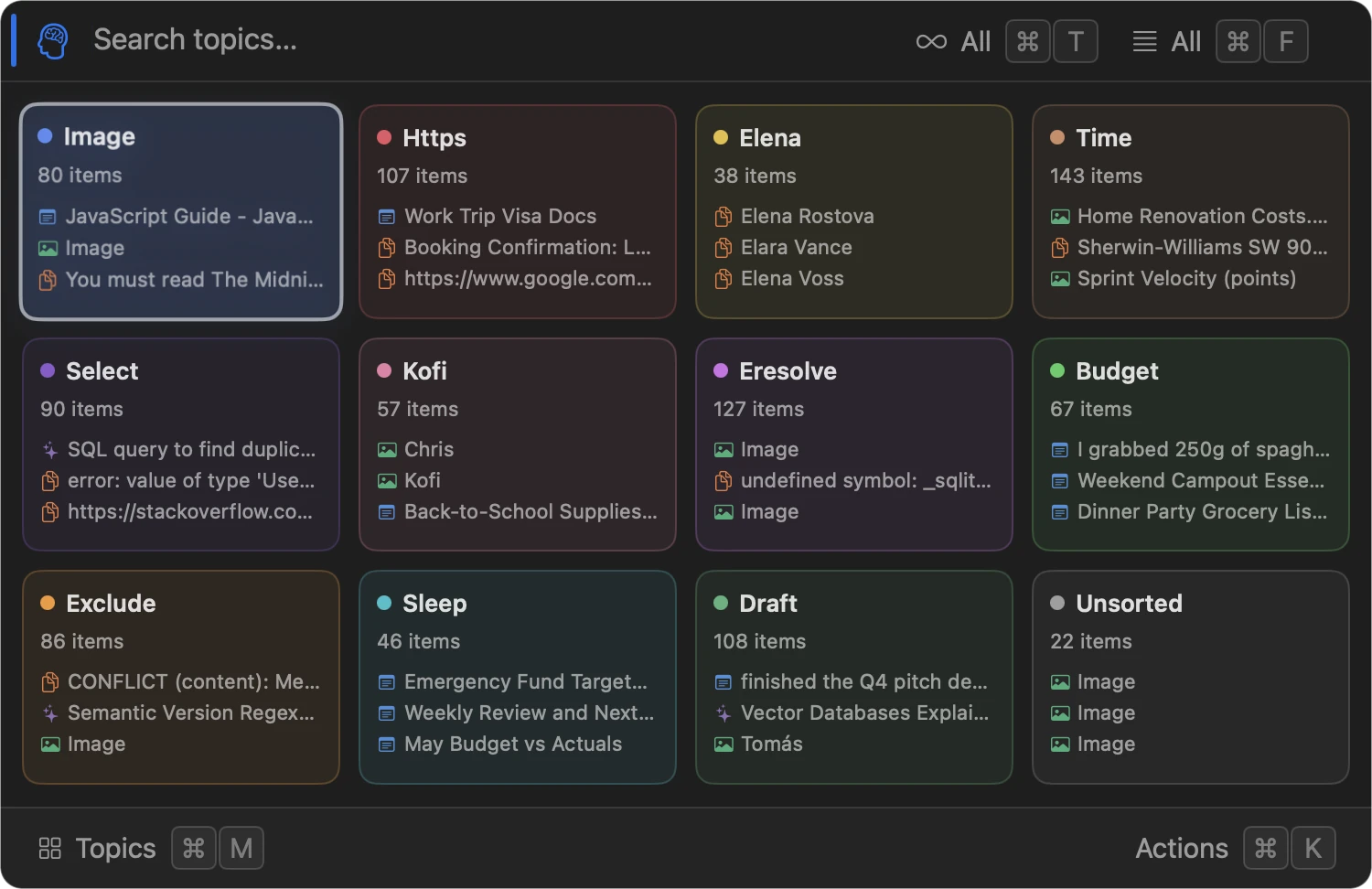The image size is (1372, 889).
Task: Click the brain app icon beside search
Action: [53, 41]
